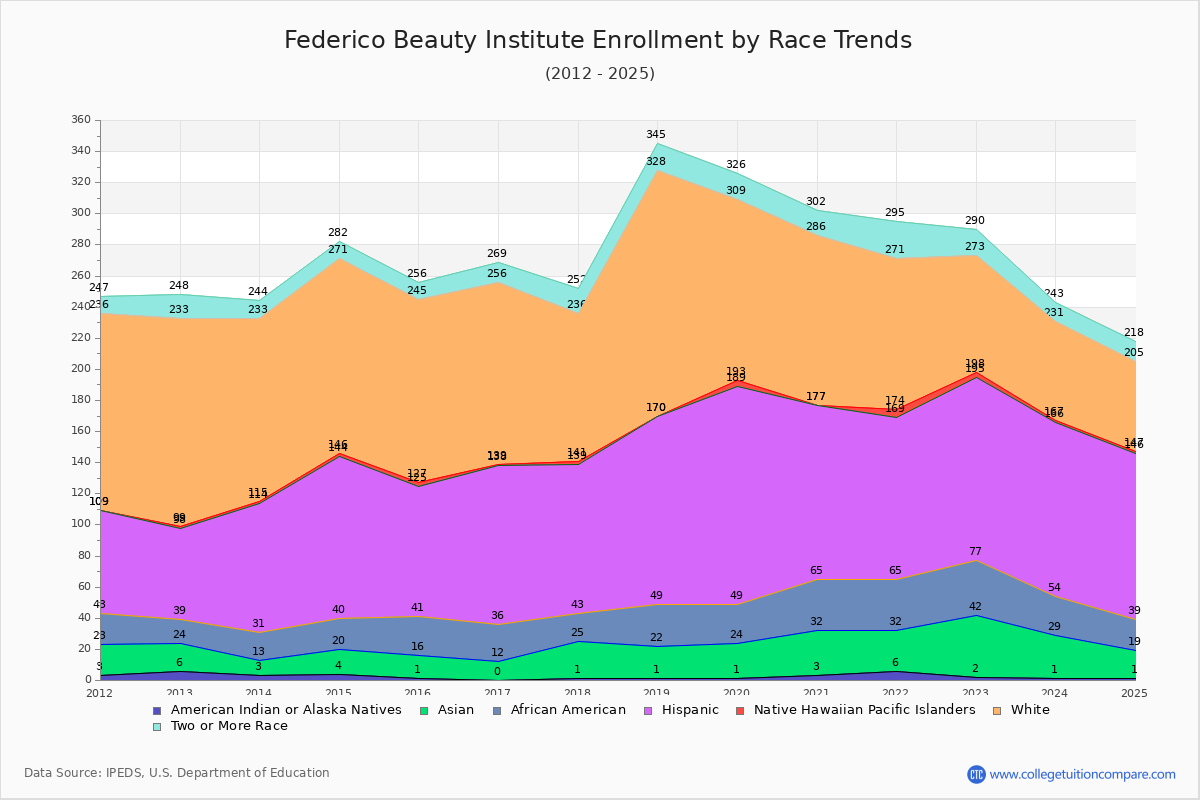This screenshot has width=1200, height=800.
Task: Click the 326 total label for 2020
Action: (736, 165)
